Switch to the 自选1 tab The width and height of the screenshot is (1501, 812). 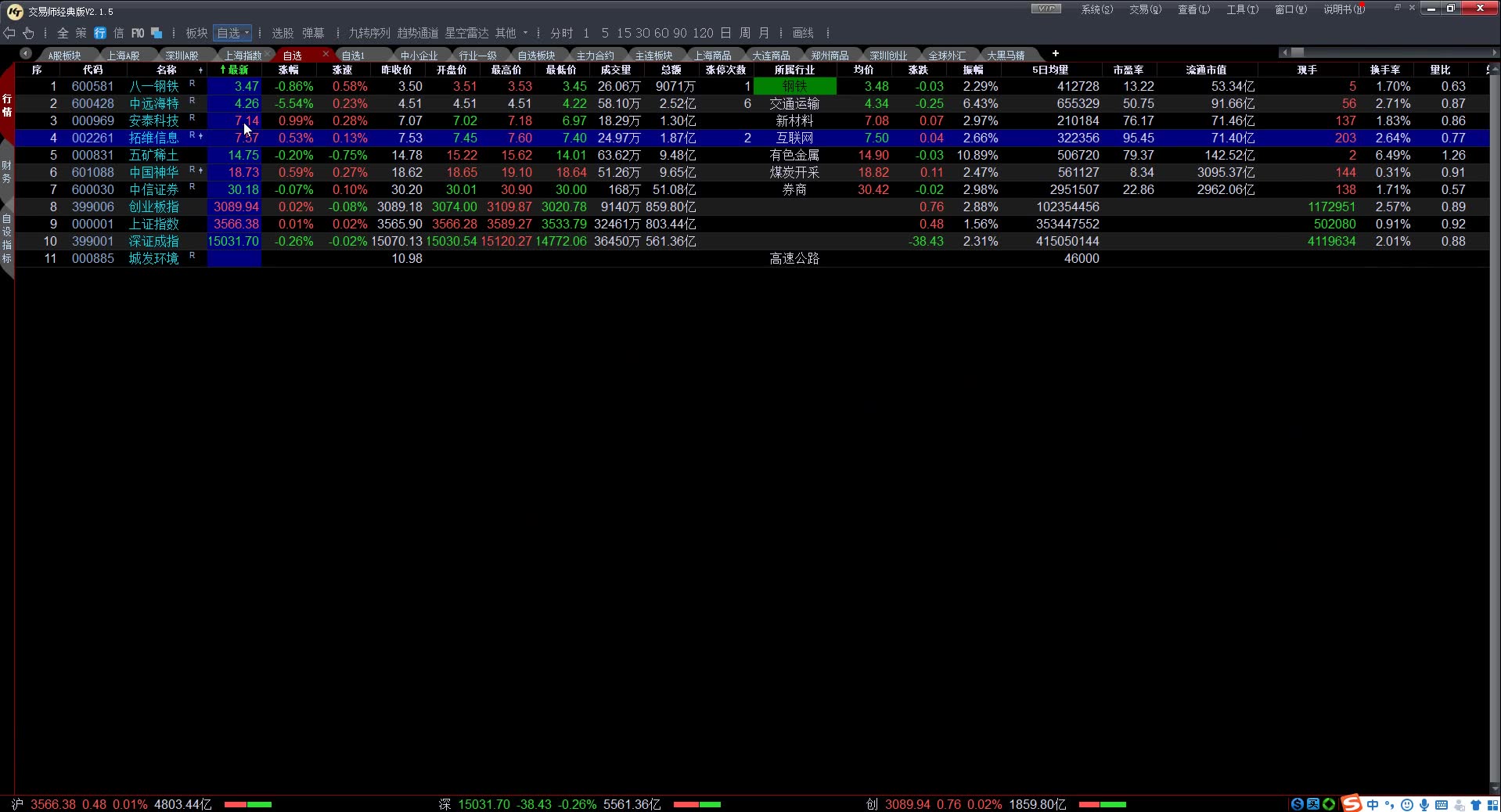pyautogui.click(x=353, y=56)
